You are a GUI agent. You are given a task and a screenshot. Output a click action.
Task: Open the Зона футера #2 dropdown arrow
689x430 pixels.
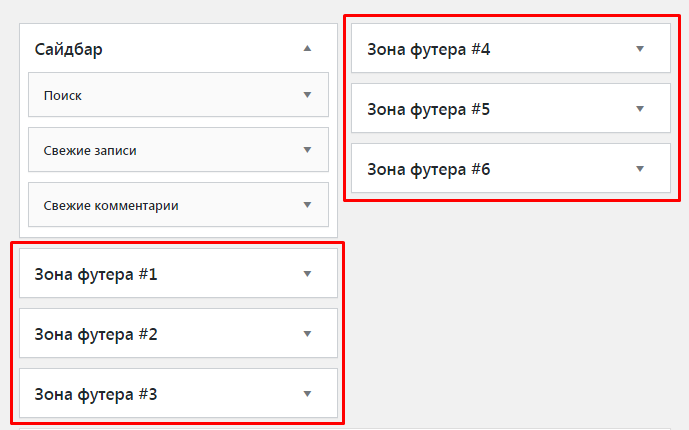pyautogui.click(x=308, y=333)
